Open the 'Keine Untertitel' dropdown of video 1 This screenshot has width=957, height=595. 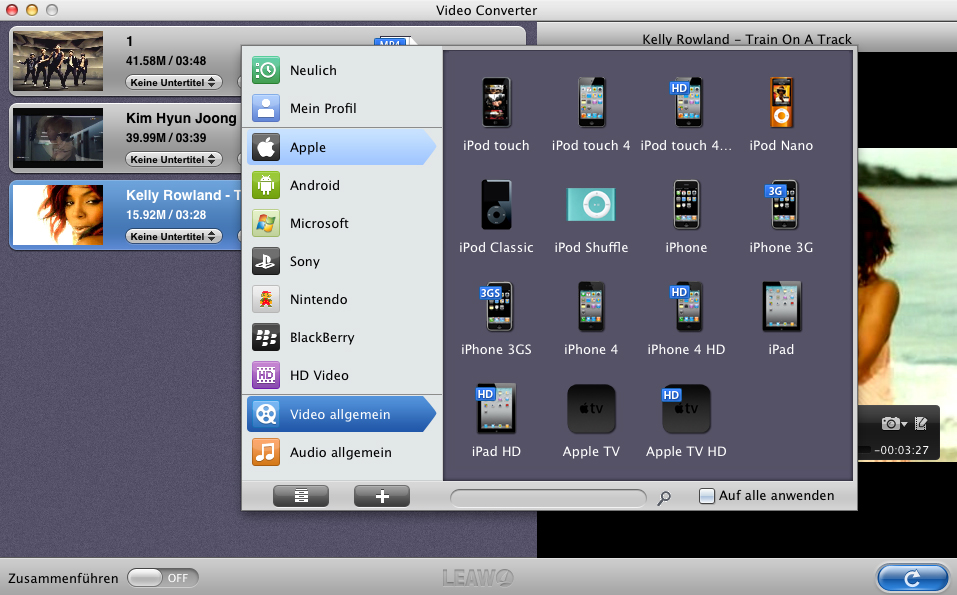click(174, 84)
